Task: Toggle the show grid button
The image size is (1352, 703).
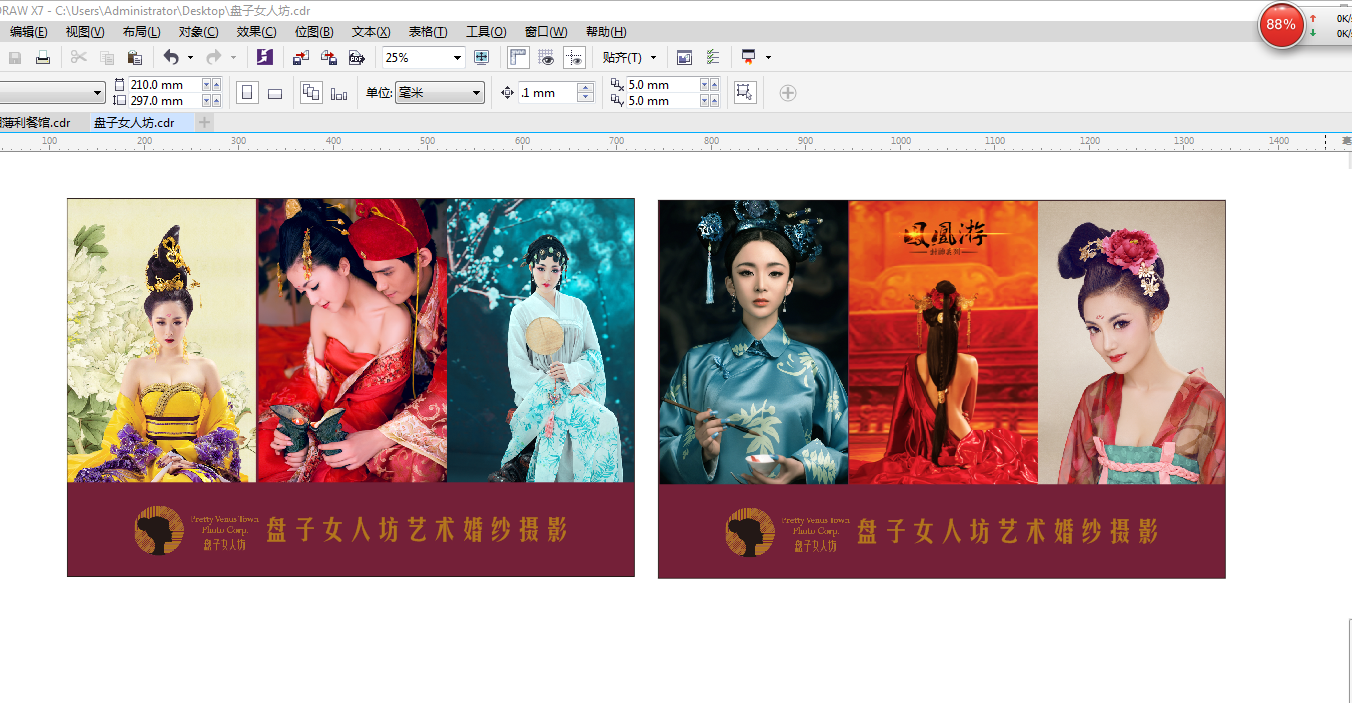Action: pyautogui.click(x=546, y=58)
